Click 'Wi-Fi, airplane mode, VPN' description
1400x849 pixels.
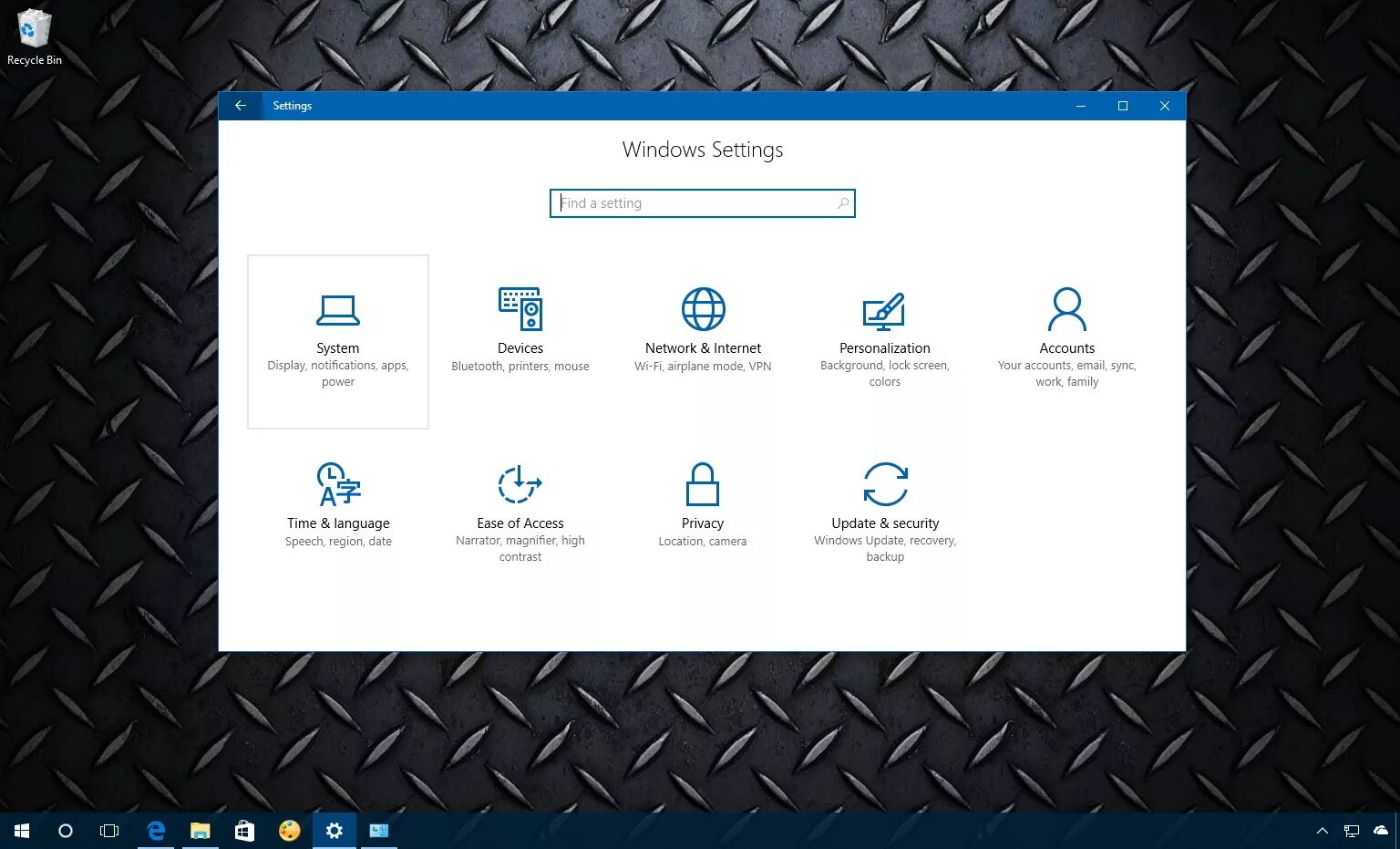(703, 367)
